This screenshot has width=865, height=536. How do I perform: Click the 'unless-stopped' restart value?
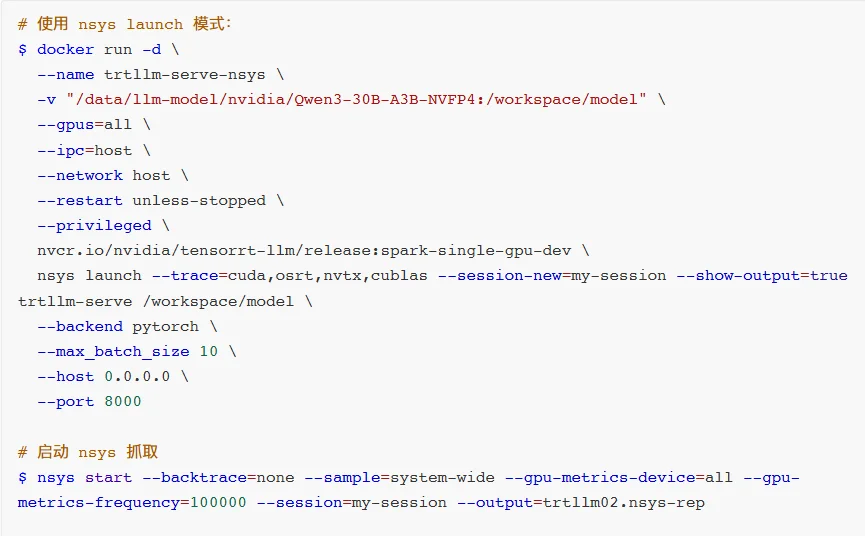coord(199,200)
